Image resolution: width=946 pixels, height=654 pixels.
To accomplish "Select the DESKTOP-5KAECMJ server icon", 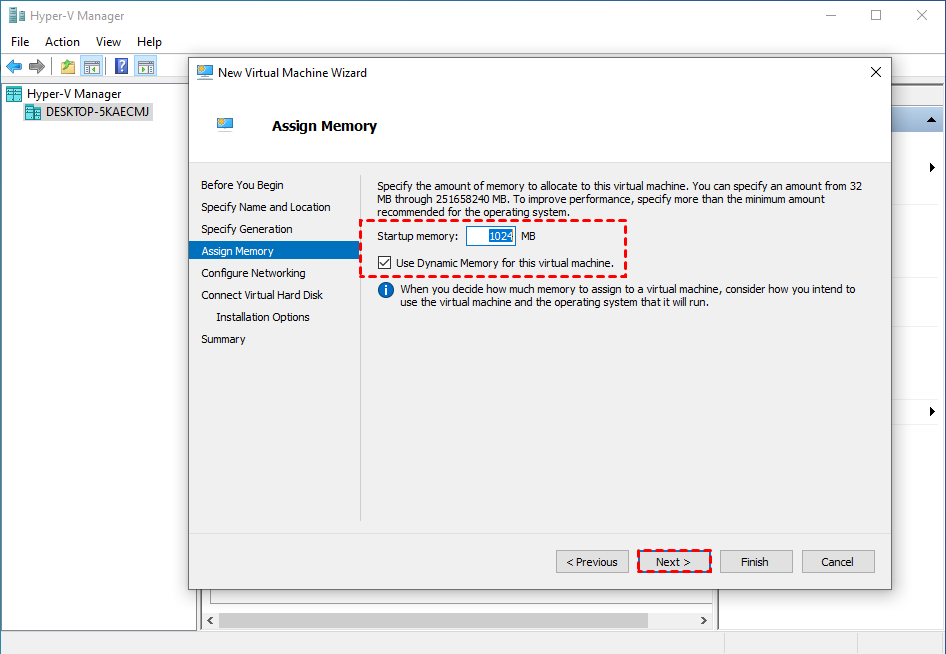I will [x=33, y=112].
